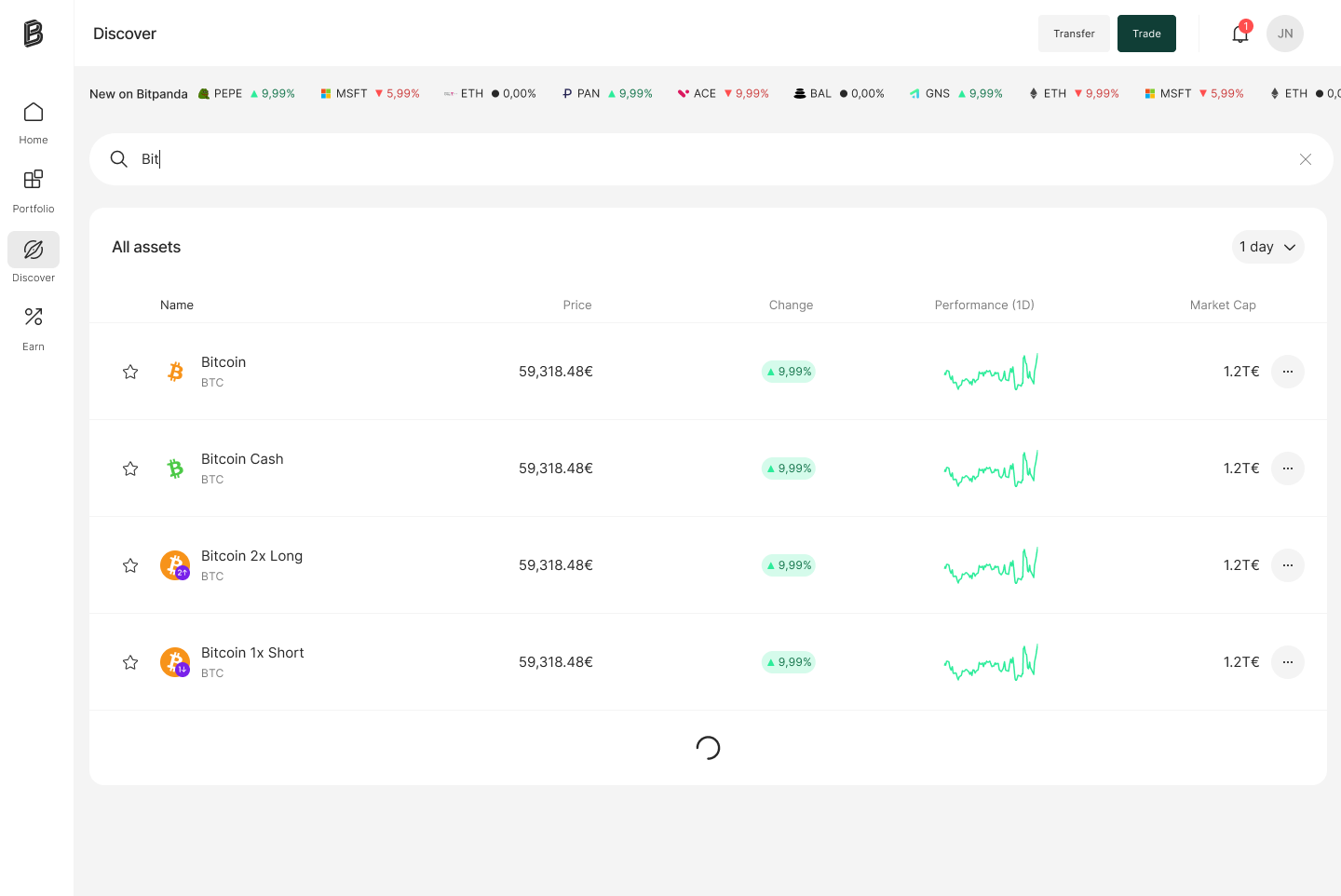Click the Change column header
Viewport: 1341px width, 896px height.
coord(791,305)
